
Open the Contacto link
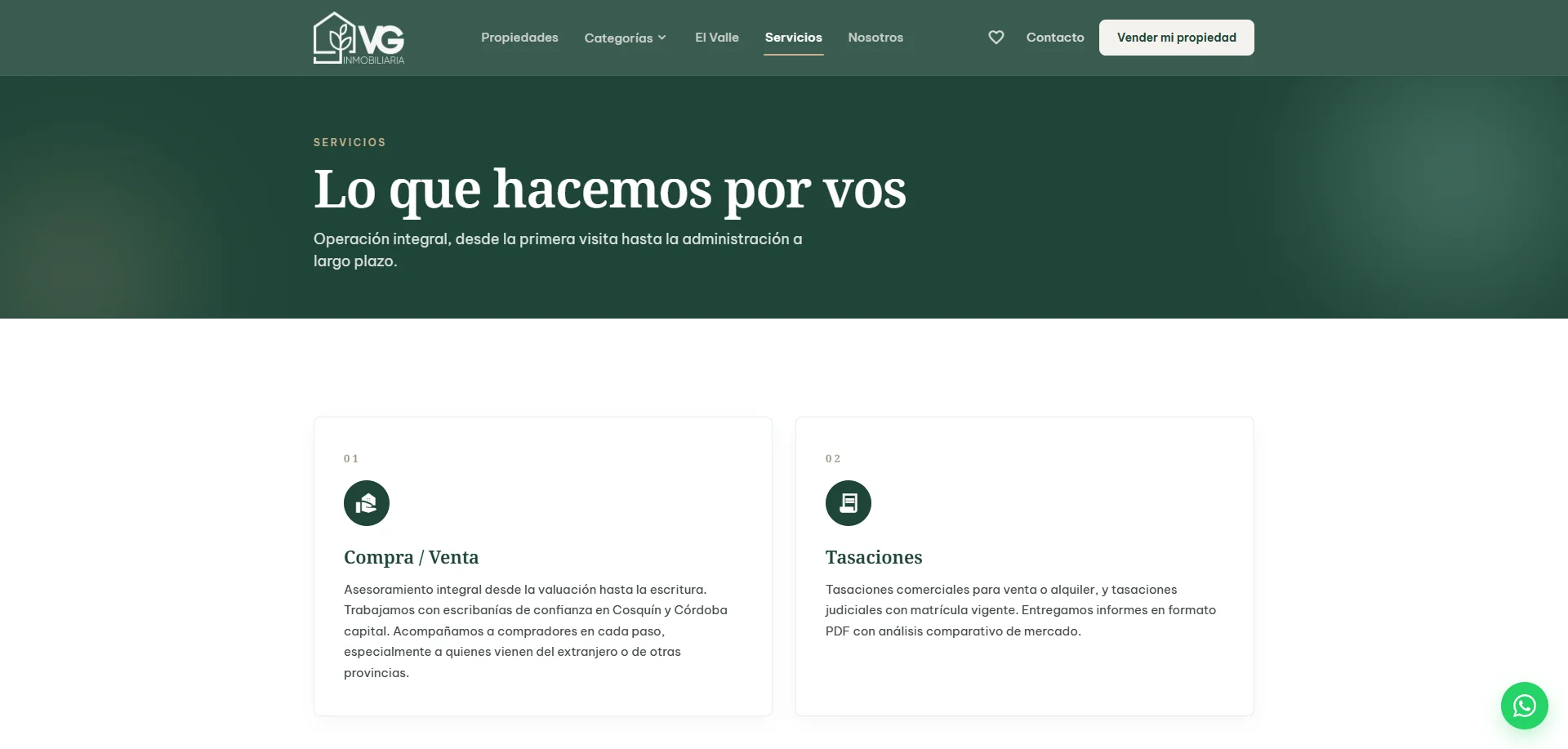pos(1055,38)
